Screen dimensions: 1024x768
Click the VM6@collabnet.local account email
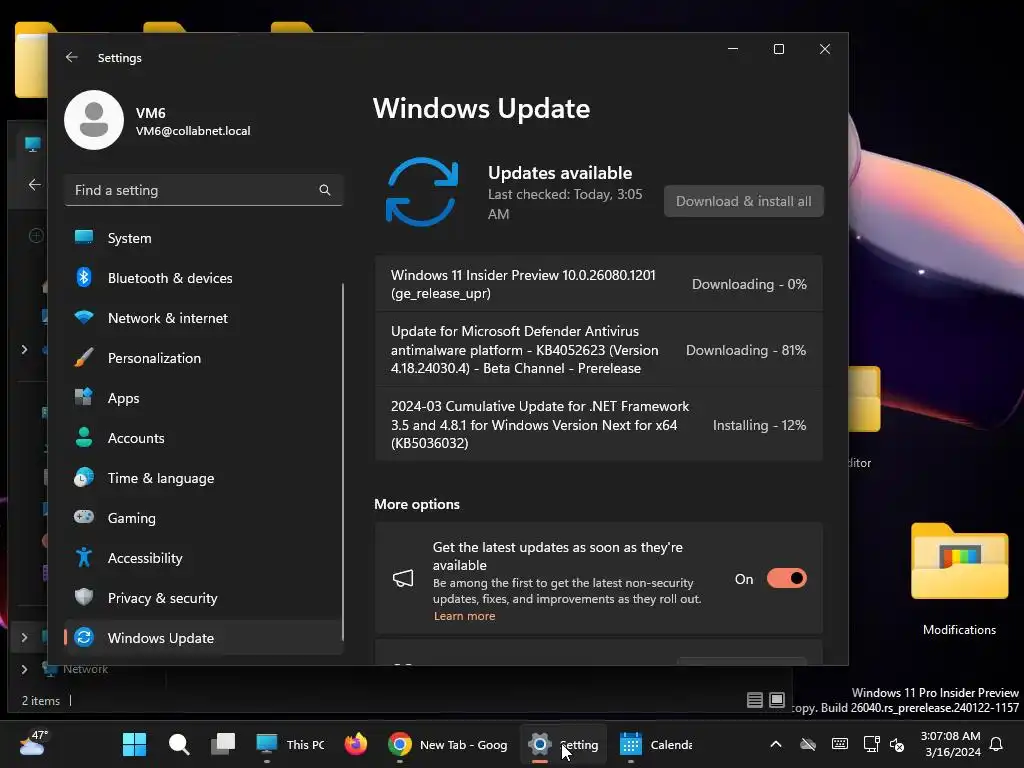(x=193, y=131)
